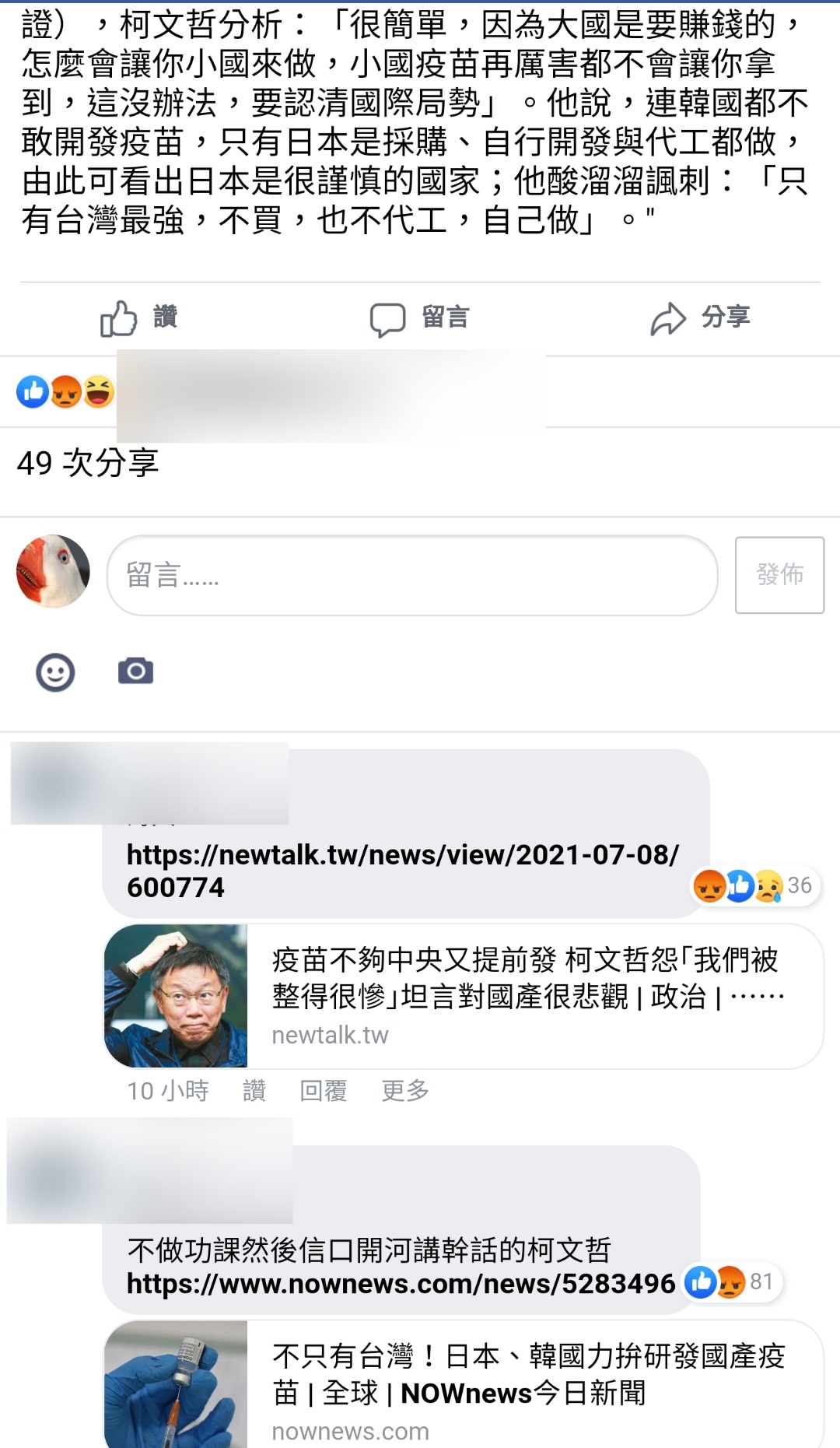The height and width of the screenshot is (1448, 840).
Task: Tap your profile avatar beside the comment box
Action: (x=53, y=571)
